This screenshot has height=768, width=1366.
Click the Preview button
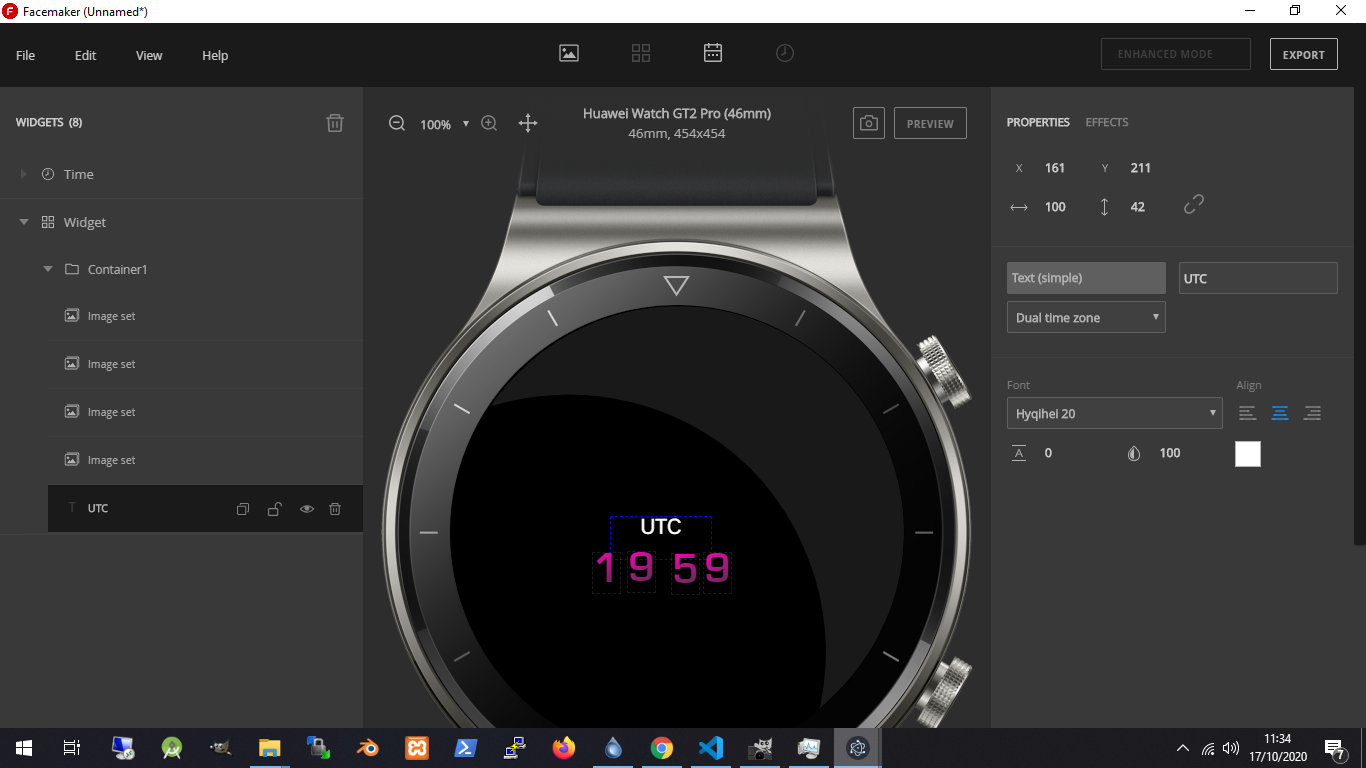930,123
